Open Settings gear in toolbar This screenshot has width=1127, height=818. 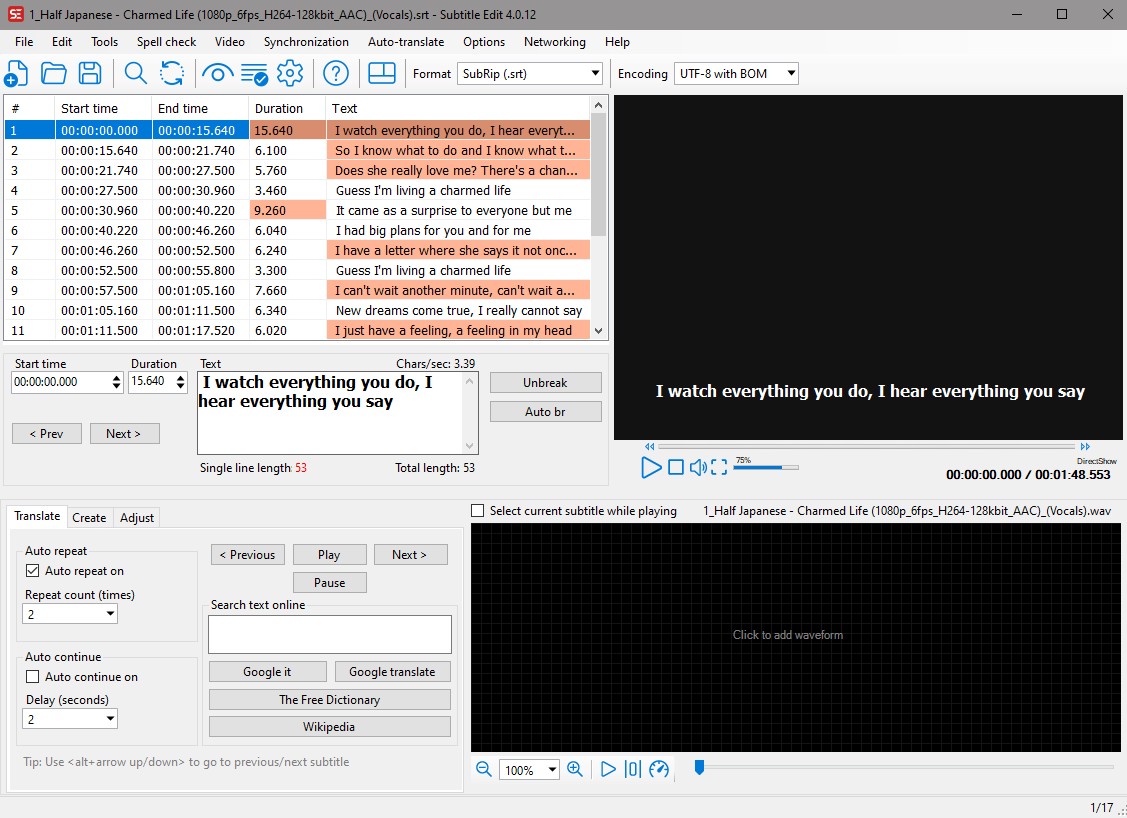[x=290, y=73]
